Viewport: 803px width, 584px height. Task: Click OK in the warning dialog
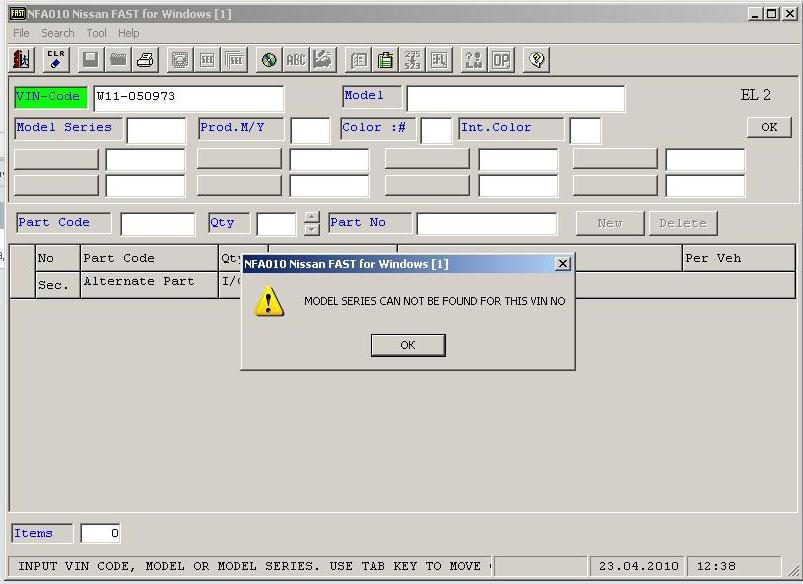pos(408,345)
